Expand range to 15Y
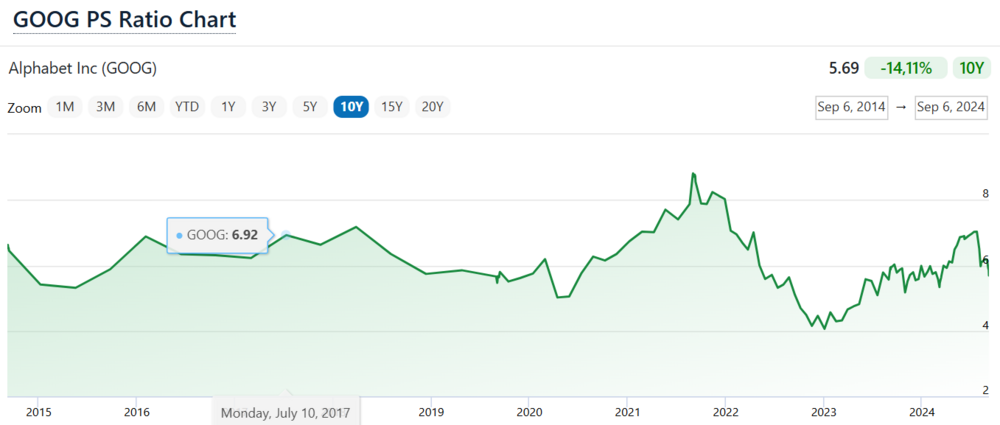 coord(392,107)
